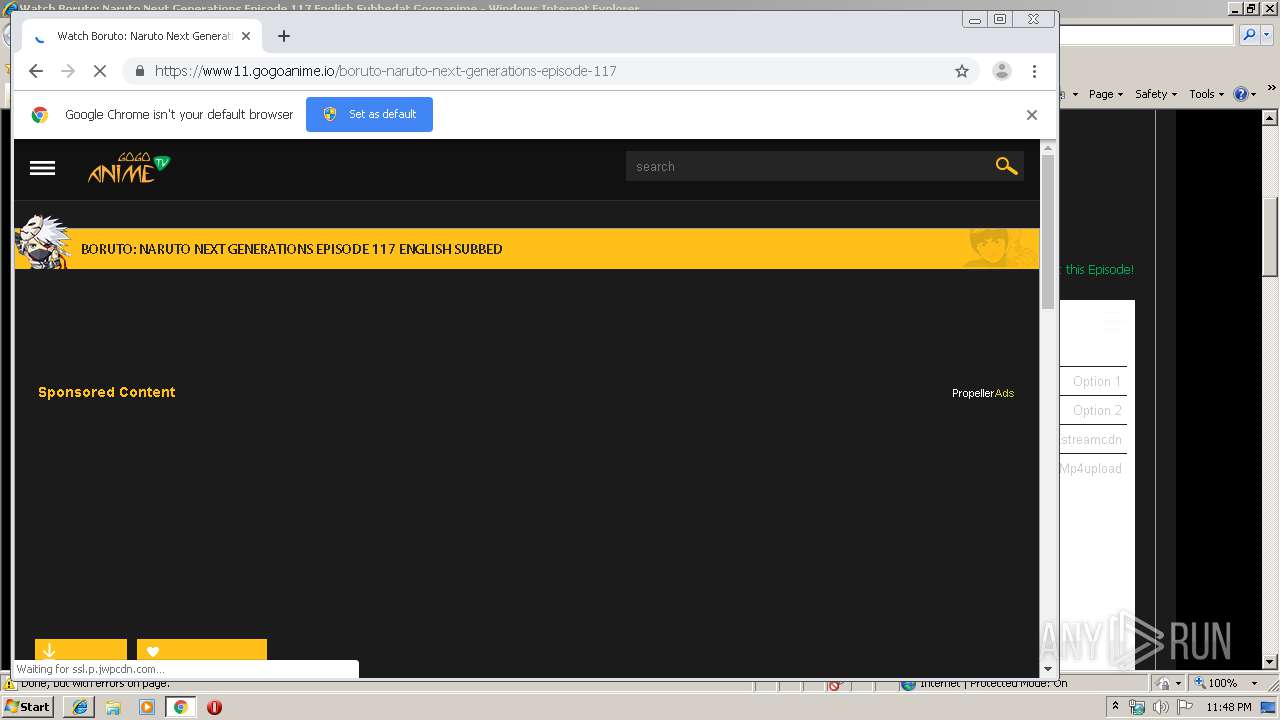Click the Chrome vertical scrollbar thumb
This screenshot has height=720, width=1280.
[x=1048, y=230]
